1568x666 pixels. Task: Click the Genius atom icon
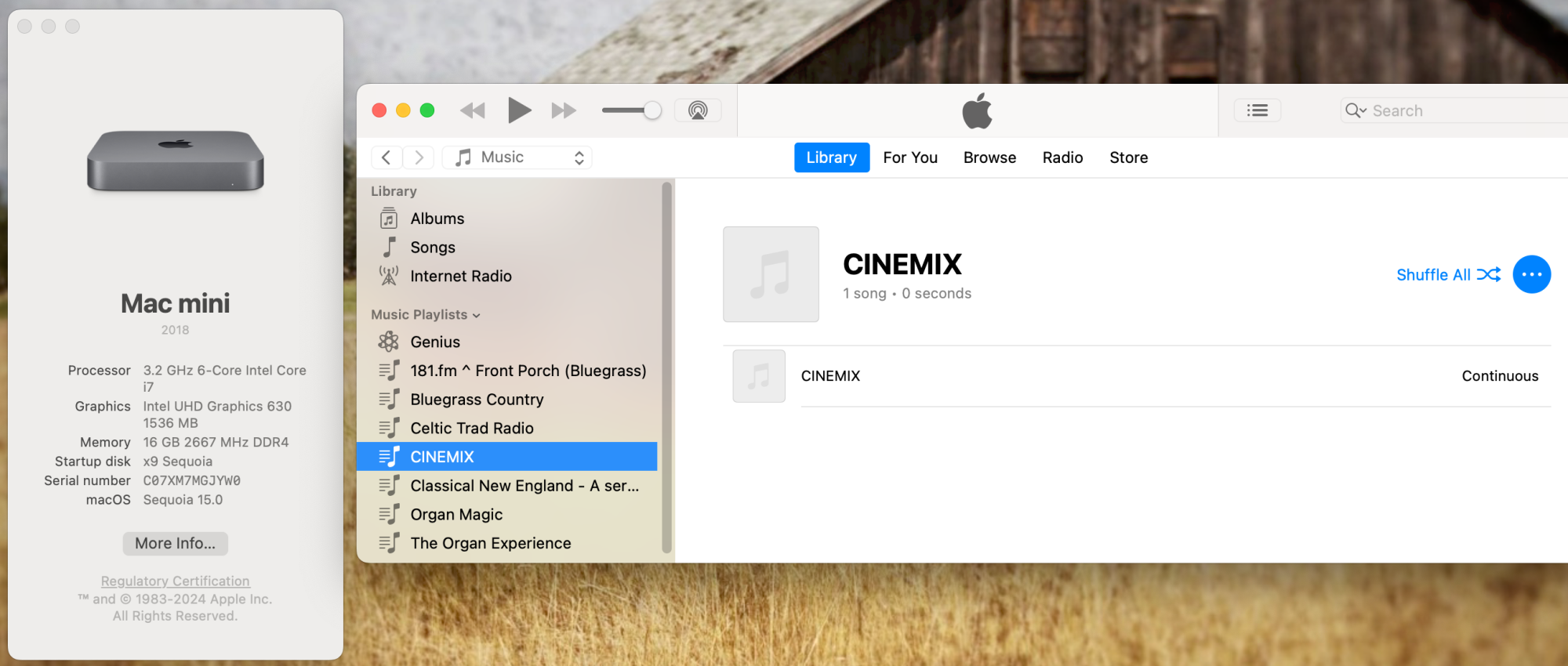[389, 342]
